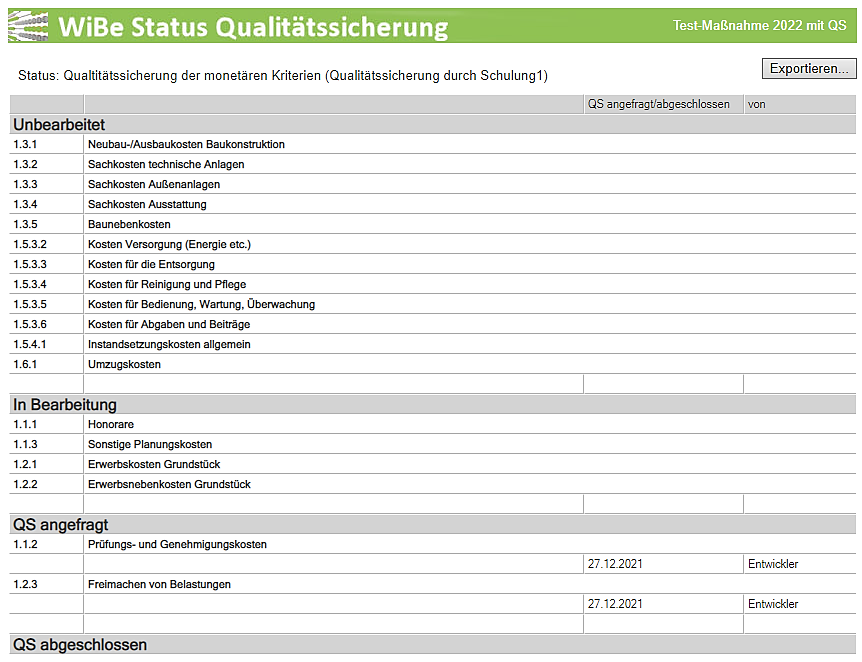Select the Sachkosten Außenanlagen entry
Viewport: 862px width, 662px height.
coord(154,184)
